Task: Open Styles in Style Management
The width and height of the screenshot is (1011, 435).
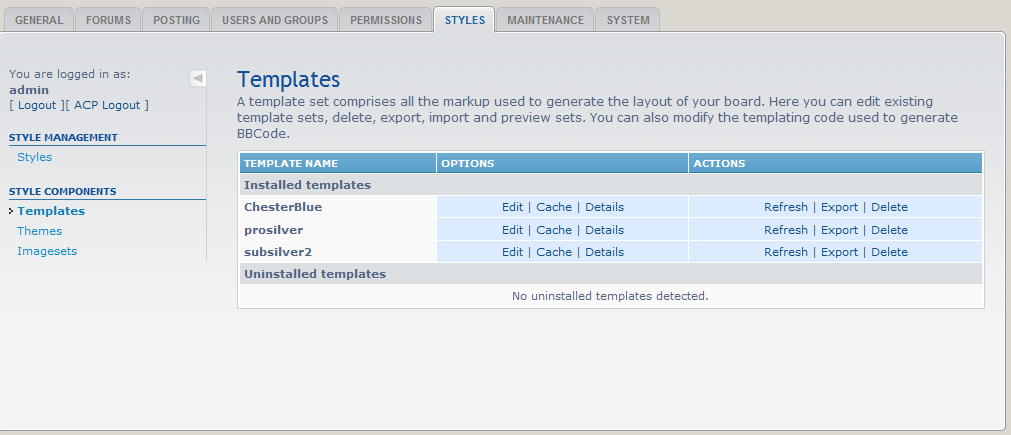Action: click(x=34, y=157)
